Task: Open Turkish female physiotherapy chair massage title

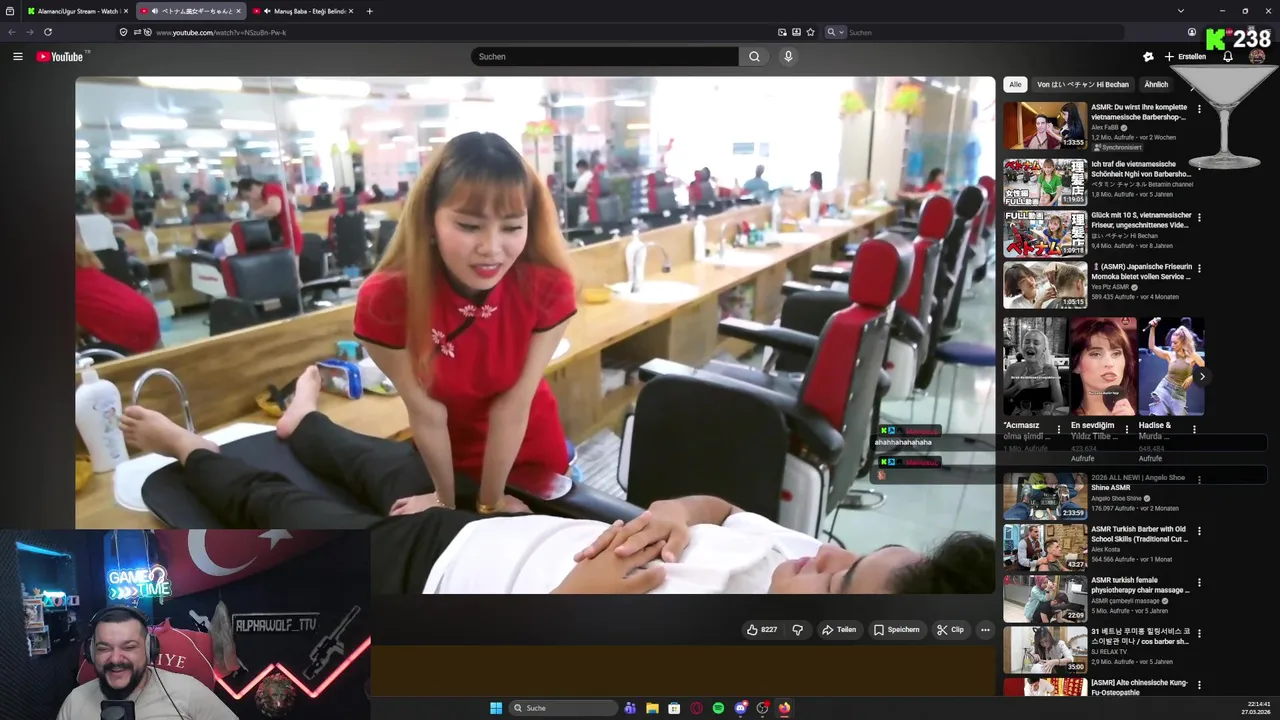Action: (1140, 586)
